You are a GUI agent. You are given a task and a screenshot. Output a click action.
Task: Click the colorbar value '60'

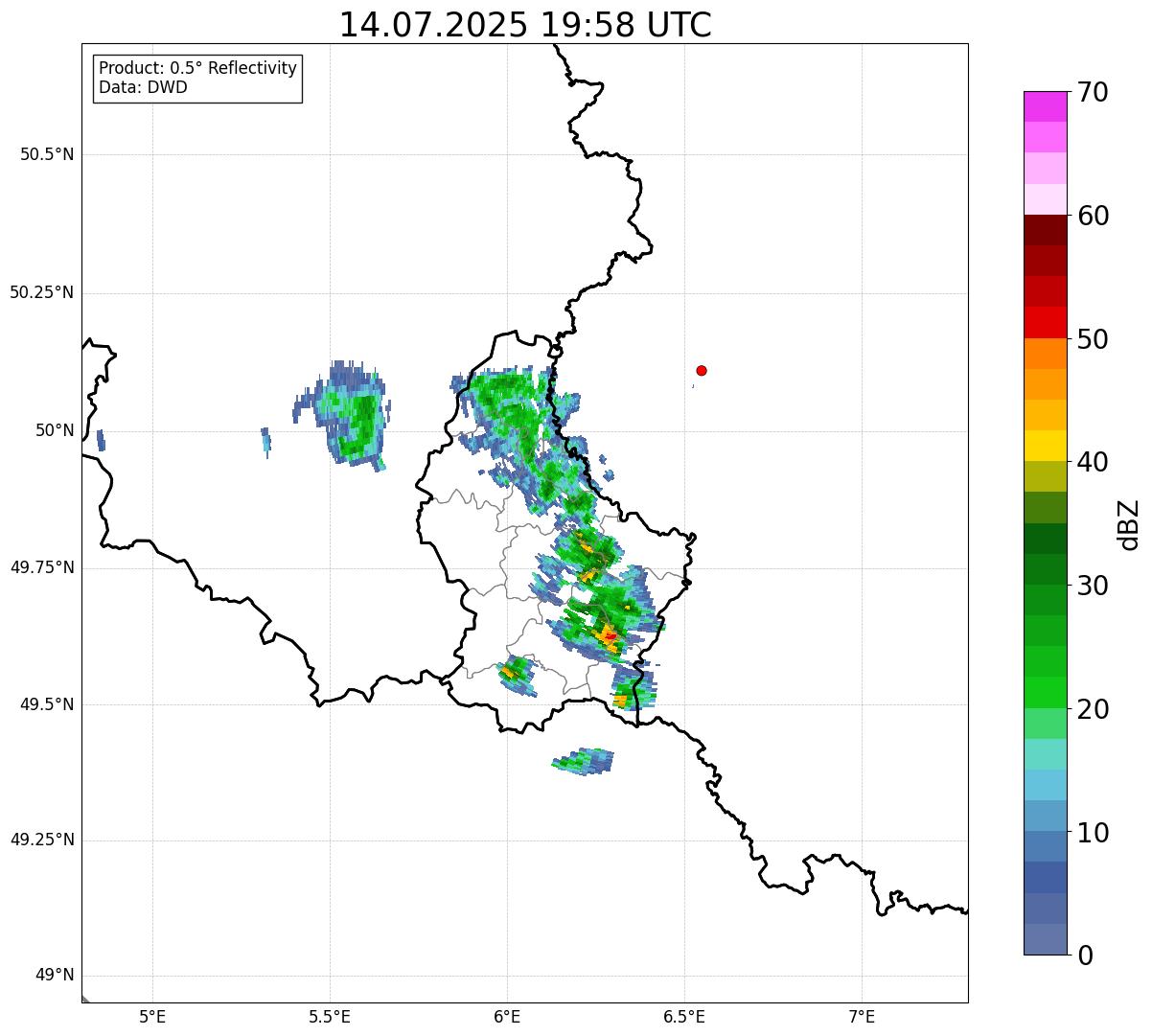(x=1093, y=216)
